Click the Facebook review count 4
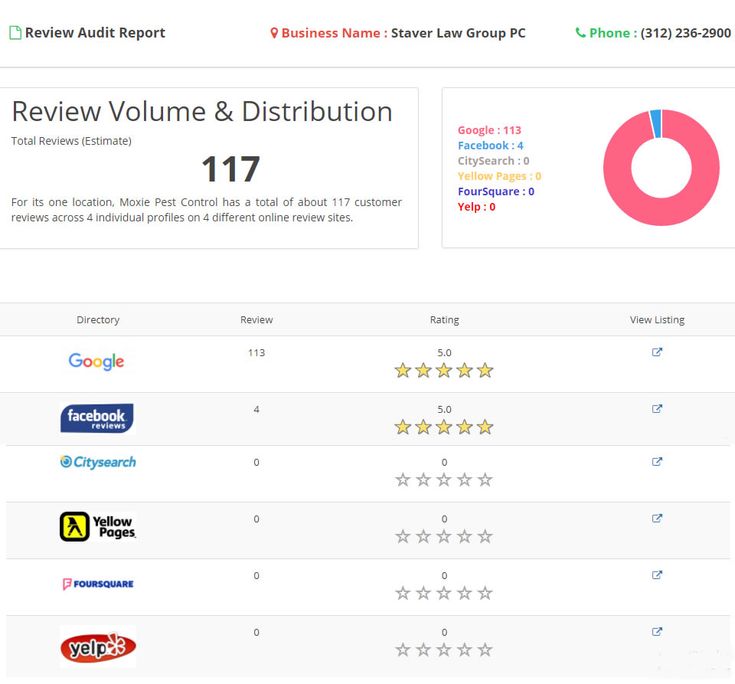The width and height of the screenshot is (735, 684). [x=256, y=409]
